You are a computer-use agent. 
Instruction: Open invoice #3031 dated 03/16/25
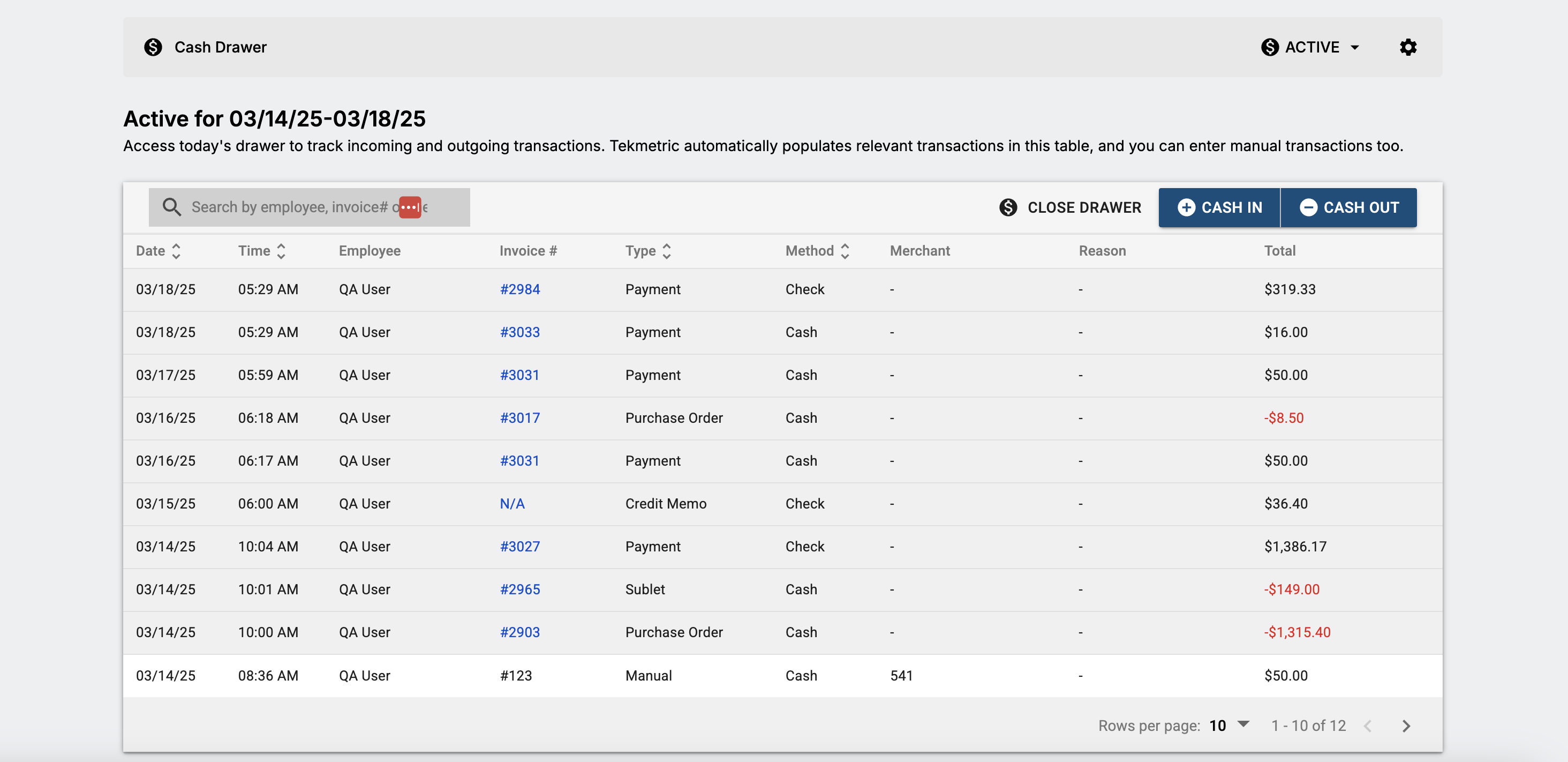coord(519,461)
